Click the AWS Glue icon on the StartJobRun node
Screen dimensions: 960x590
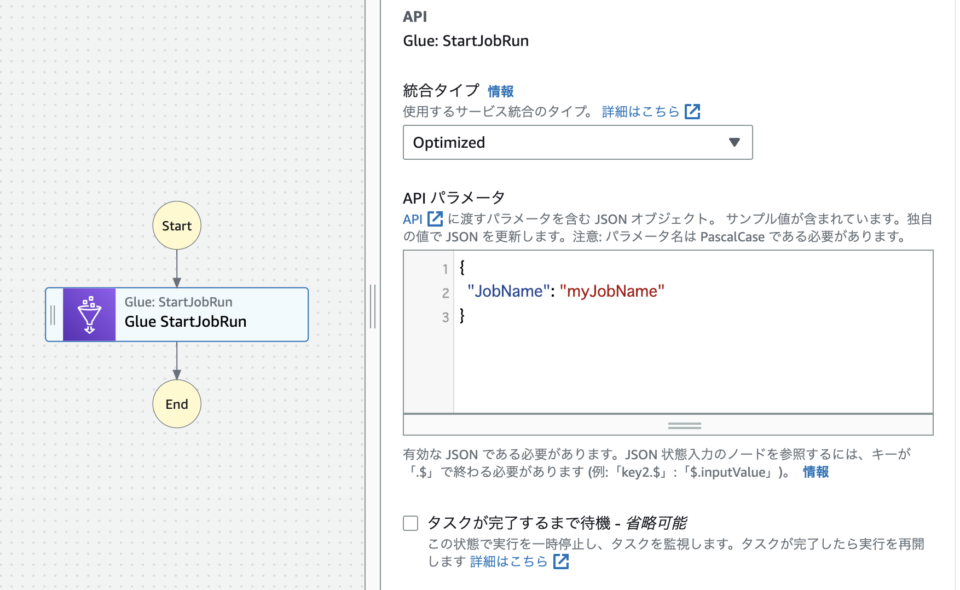[x=91, y=314]
